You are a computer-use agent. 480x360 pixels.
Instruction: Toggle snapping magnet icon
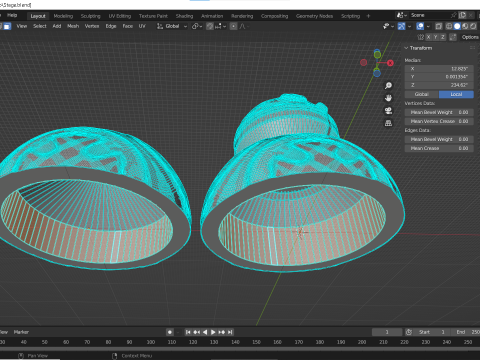pyautogui.click(x=210, y=26)
